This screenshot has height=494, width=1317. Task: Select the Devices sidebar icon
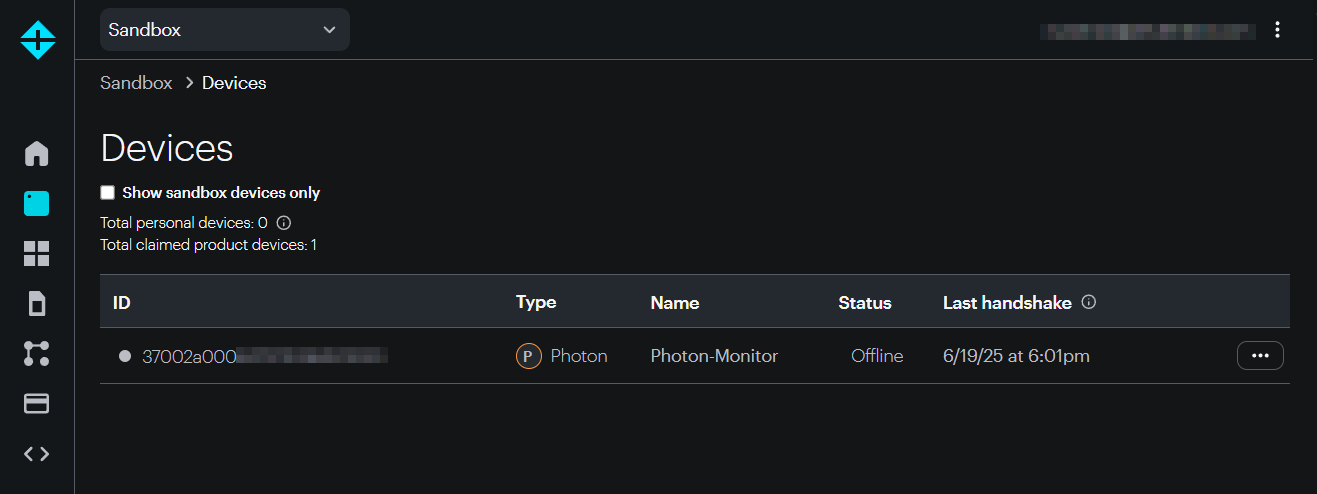point(37,203)
